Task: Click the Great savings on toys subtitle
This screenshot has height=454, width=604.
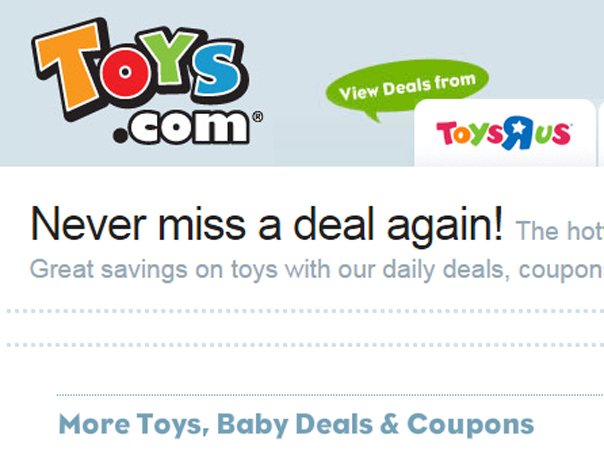Action: point(317,270)
